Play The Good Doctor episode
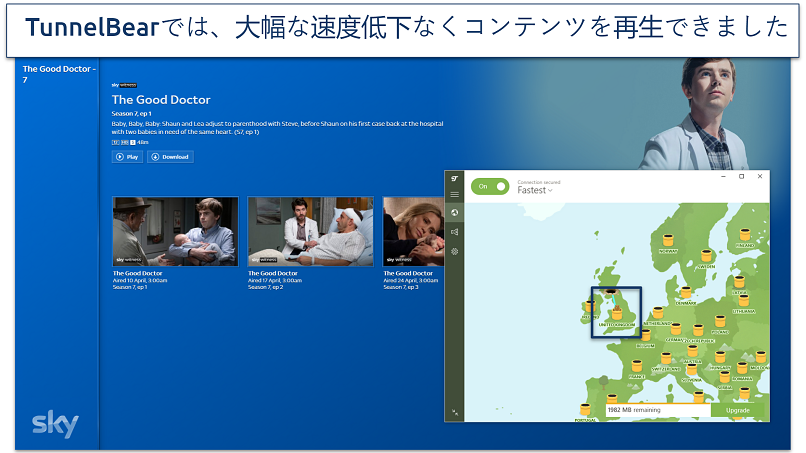 pos(127,157)
